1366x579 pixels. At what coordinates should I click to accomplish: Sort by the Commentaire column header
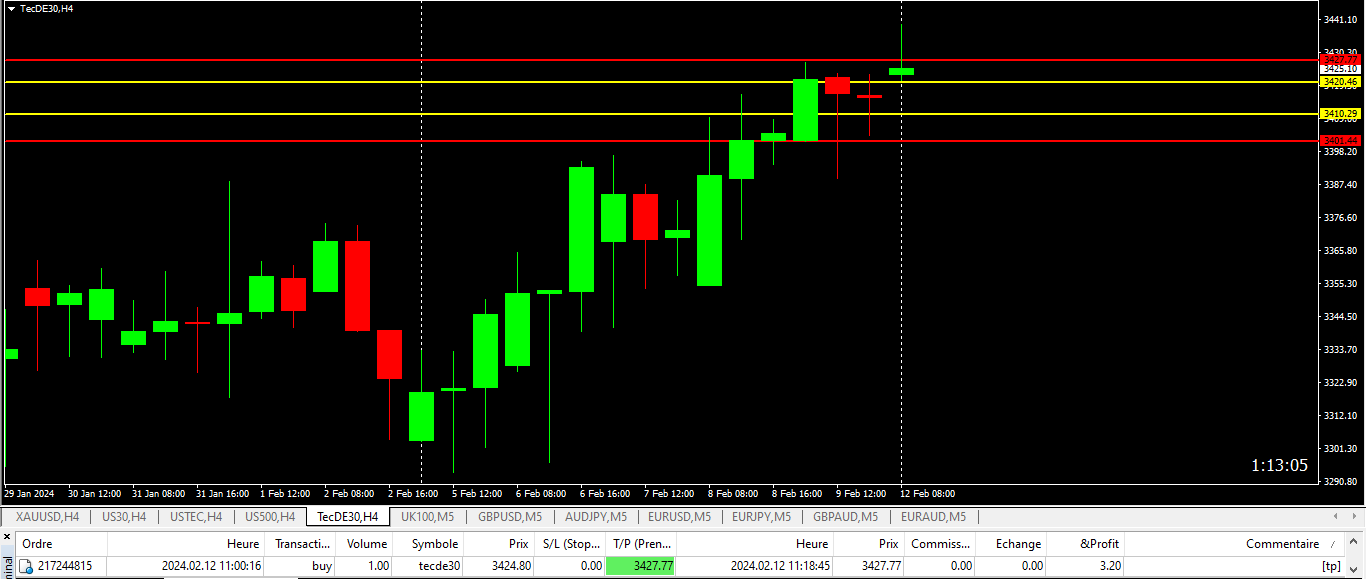point(1235,544)
